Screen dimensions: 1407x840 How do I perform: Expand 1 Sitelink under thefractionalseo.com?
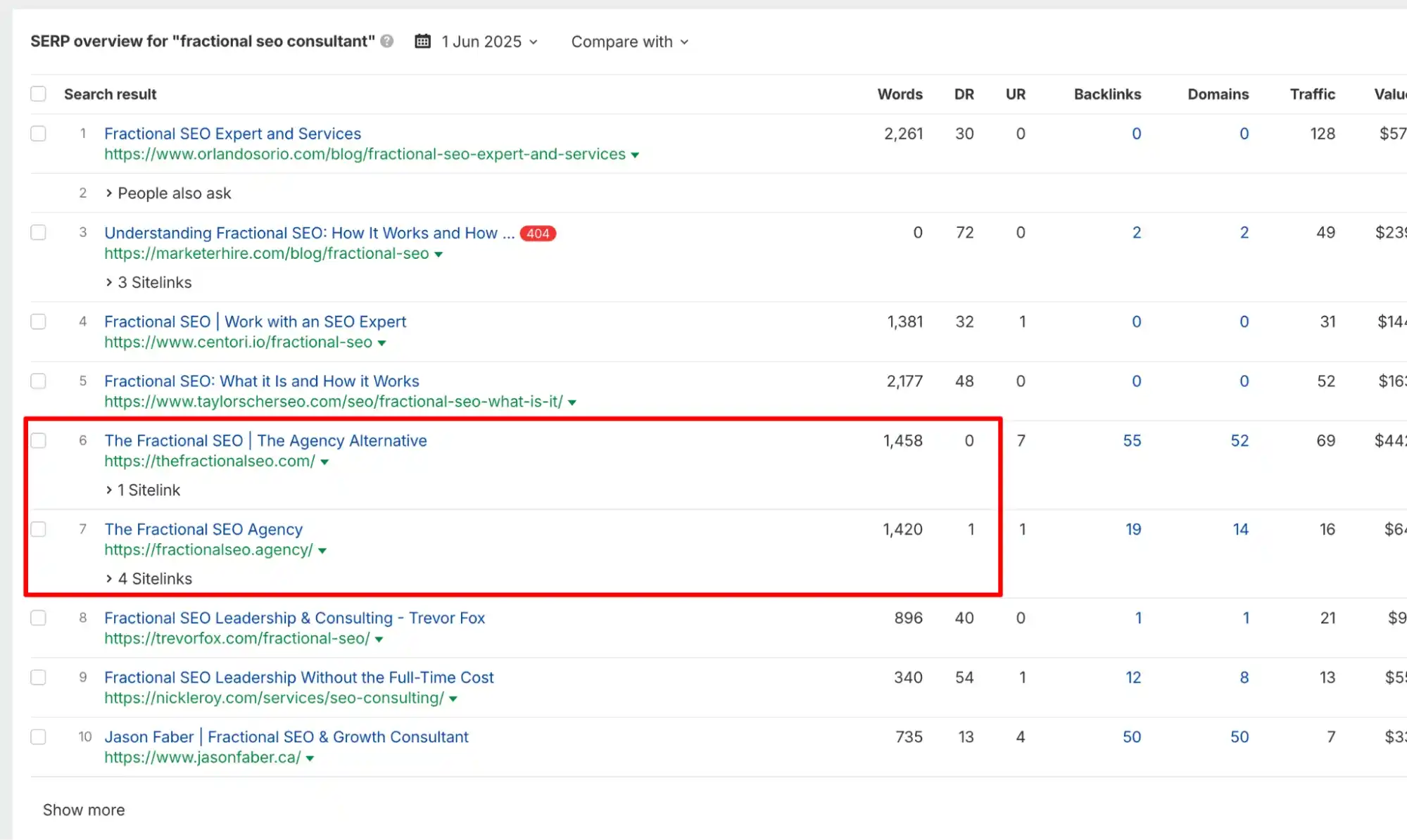point(142,490)
